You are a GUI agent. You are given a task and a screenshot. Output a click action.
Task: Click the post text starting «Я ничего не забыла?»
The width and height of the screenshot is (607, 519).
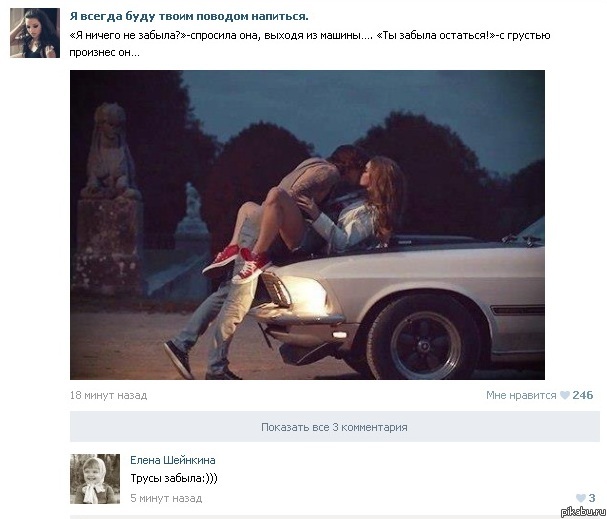pyautogui.click(x=310, y=43)
